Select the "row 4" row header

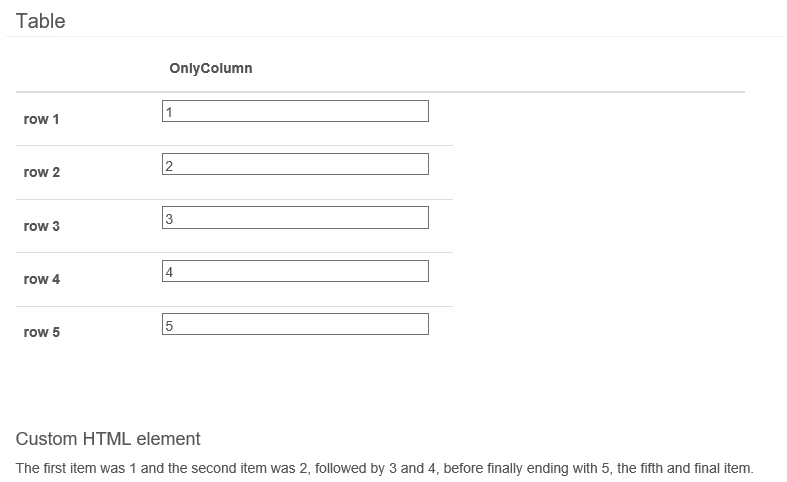point(42,279)
